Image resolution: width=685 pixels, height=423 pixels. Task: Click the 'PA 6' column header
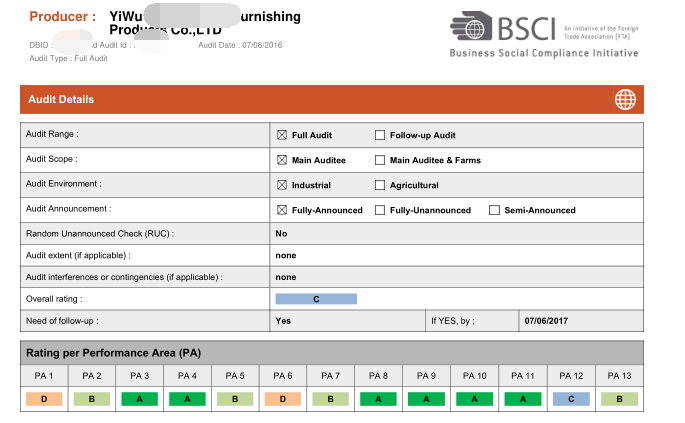click(x=283, y=376)
